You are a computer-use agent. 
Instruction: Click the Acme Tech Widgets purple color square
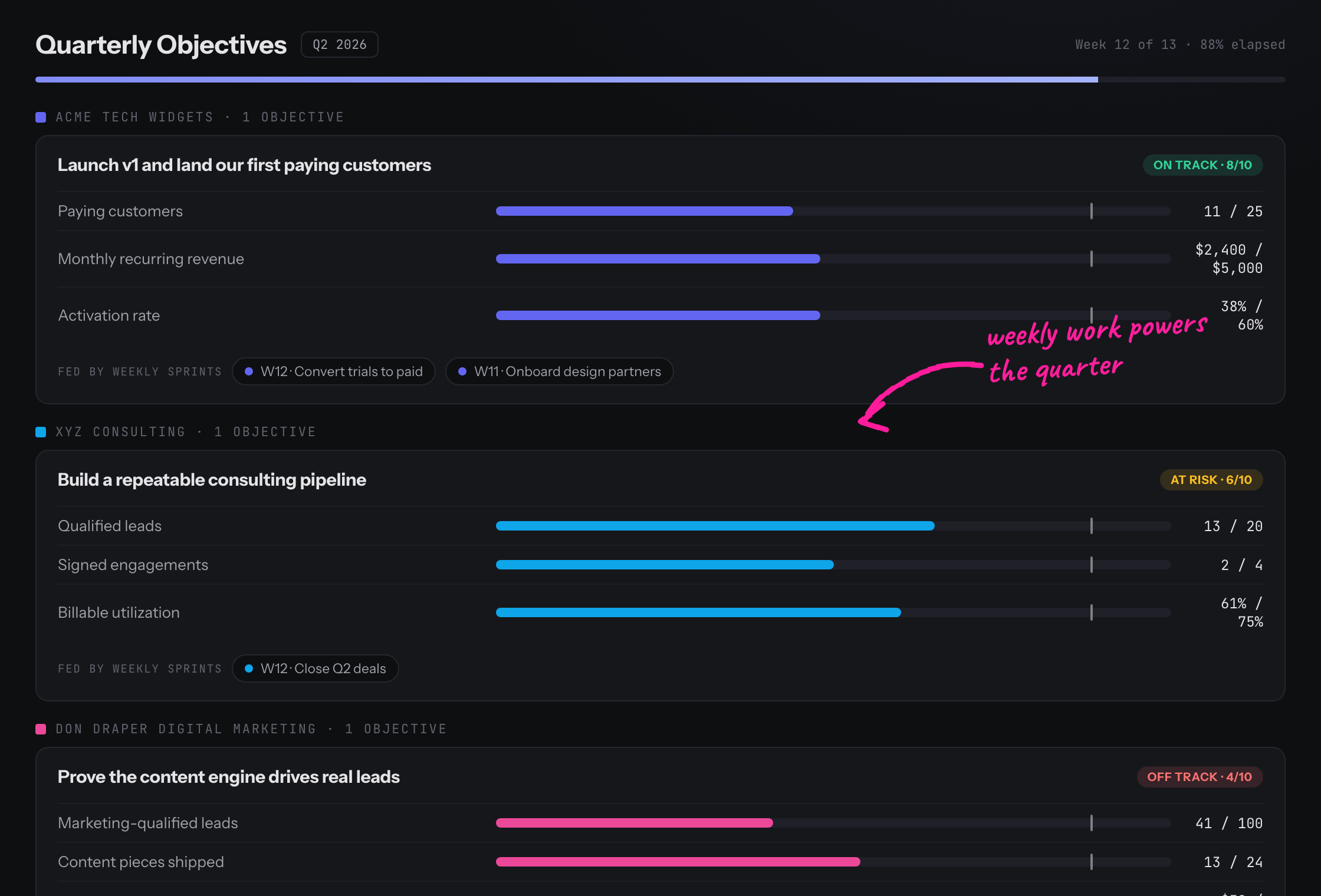coord(41,117)
